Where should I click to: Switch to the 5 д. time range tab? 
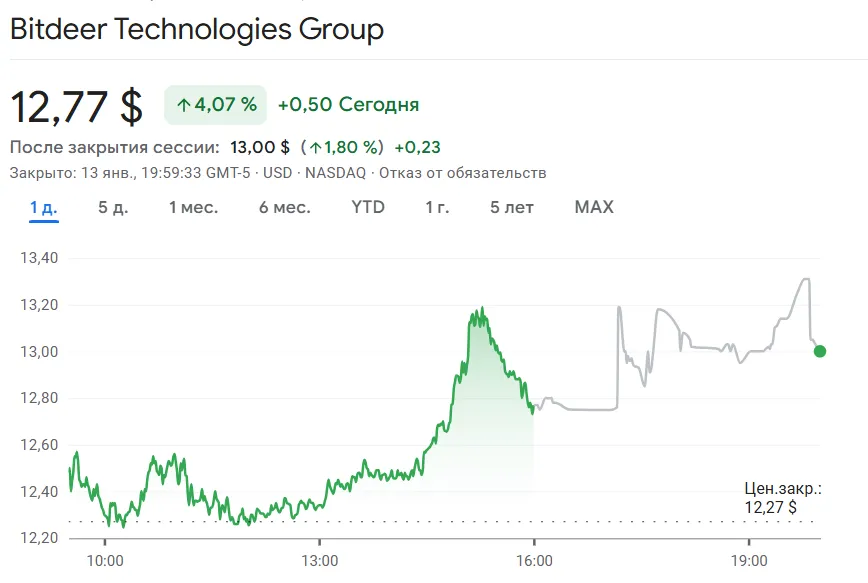pyautogui.click(x=113, y=208)
